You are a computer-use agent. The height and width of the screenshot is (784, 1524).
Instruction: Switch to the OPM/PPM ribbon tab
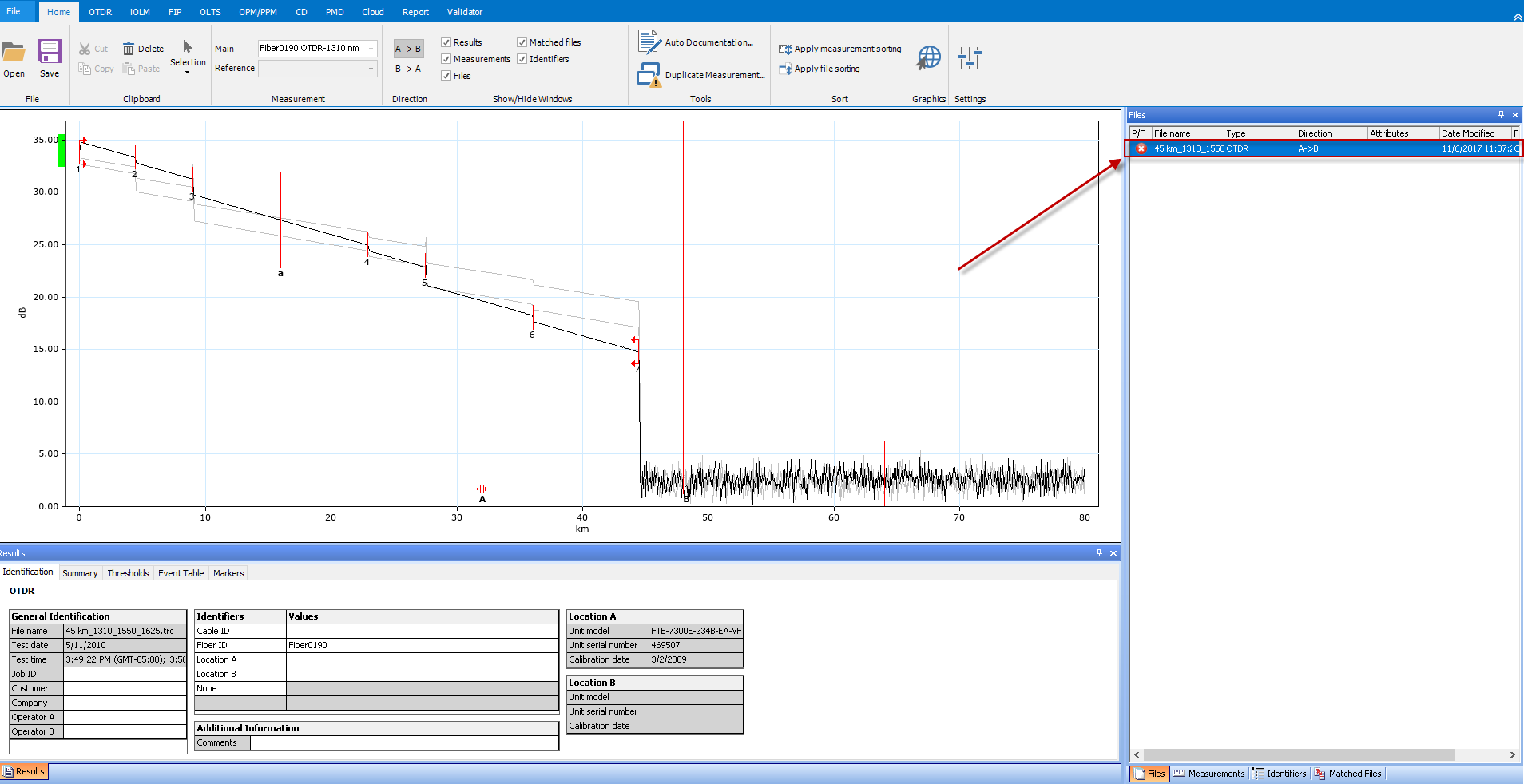pyautogui.click(x=258, y=12)
